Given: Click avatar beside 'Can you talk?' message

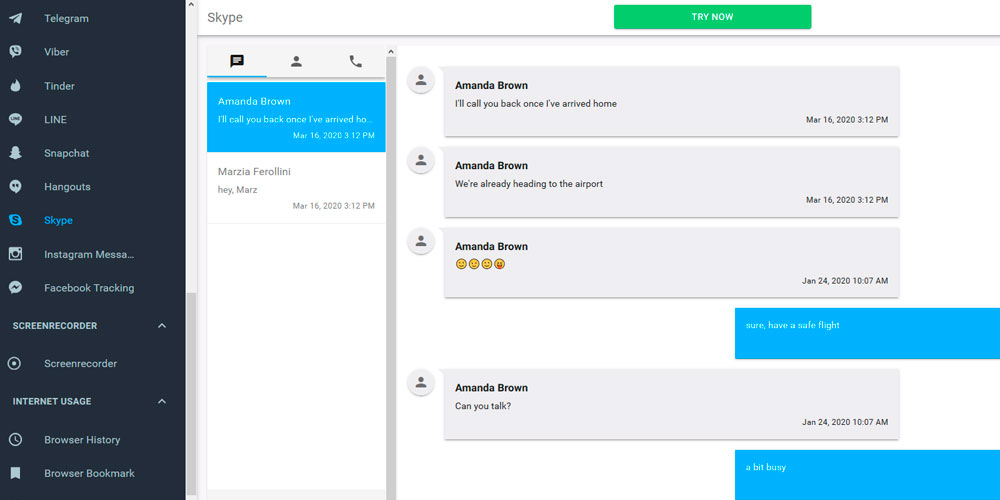Looking at the screenshot, I should pos(421,383).
